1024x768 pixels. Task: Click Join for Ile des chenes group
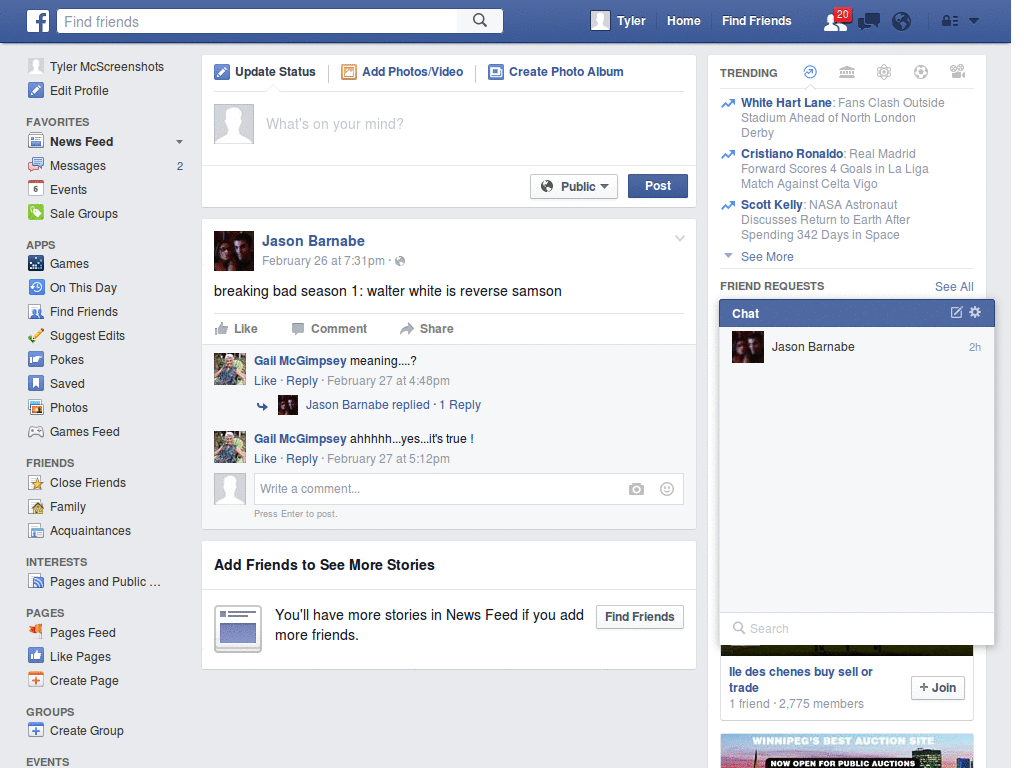coord(938,688)
